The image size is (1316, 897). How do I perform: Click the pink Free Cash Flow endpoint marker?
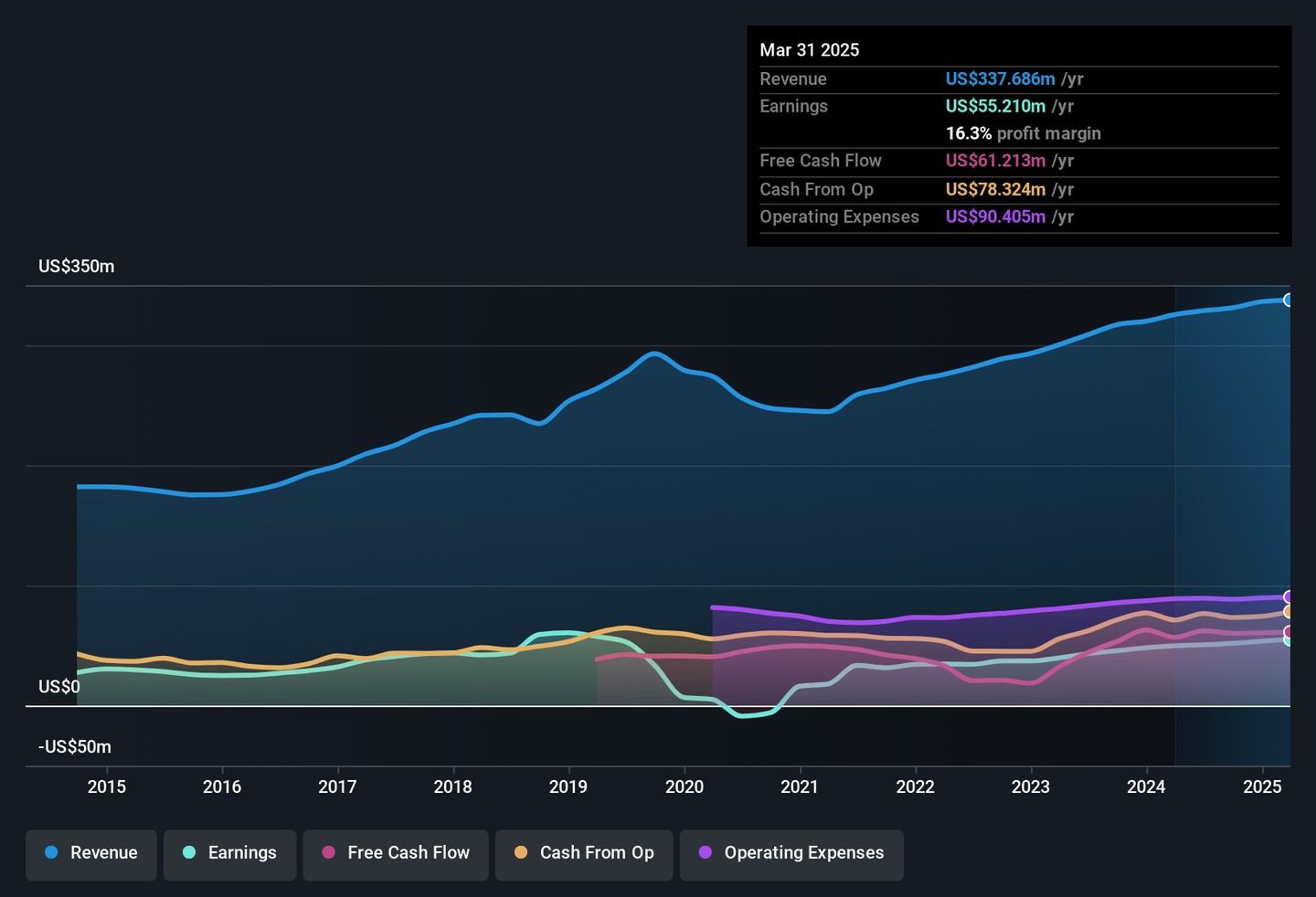pos(1288,632)
